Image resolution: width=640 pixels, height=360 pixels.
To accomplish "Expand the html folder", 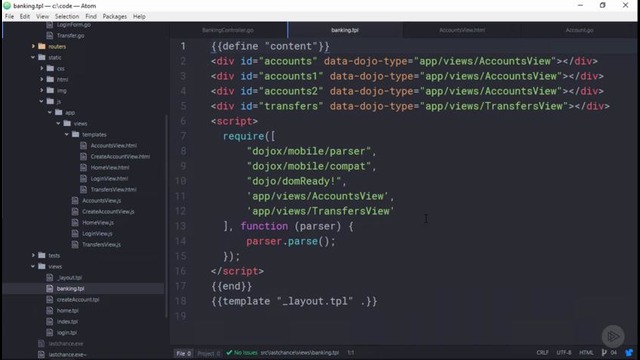I will [42, 80].
